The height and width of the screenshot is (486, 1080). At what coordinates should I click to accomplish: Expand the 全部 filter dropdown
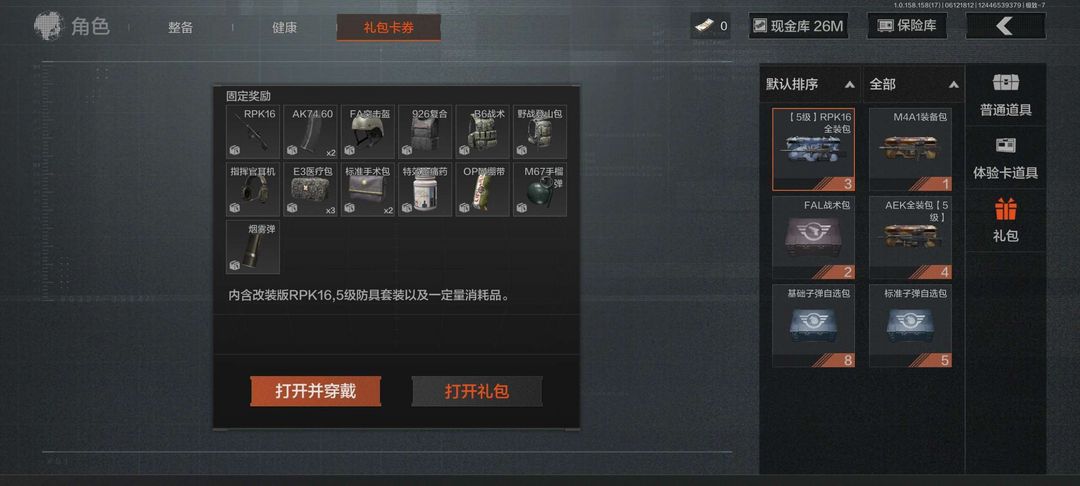click(914, 85)
